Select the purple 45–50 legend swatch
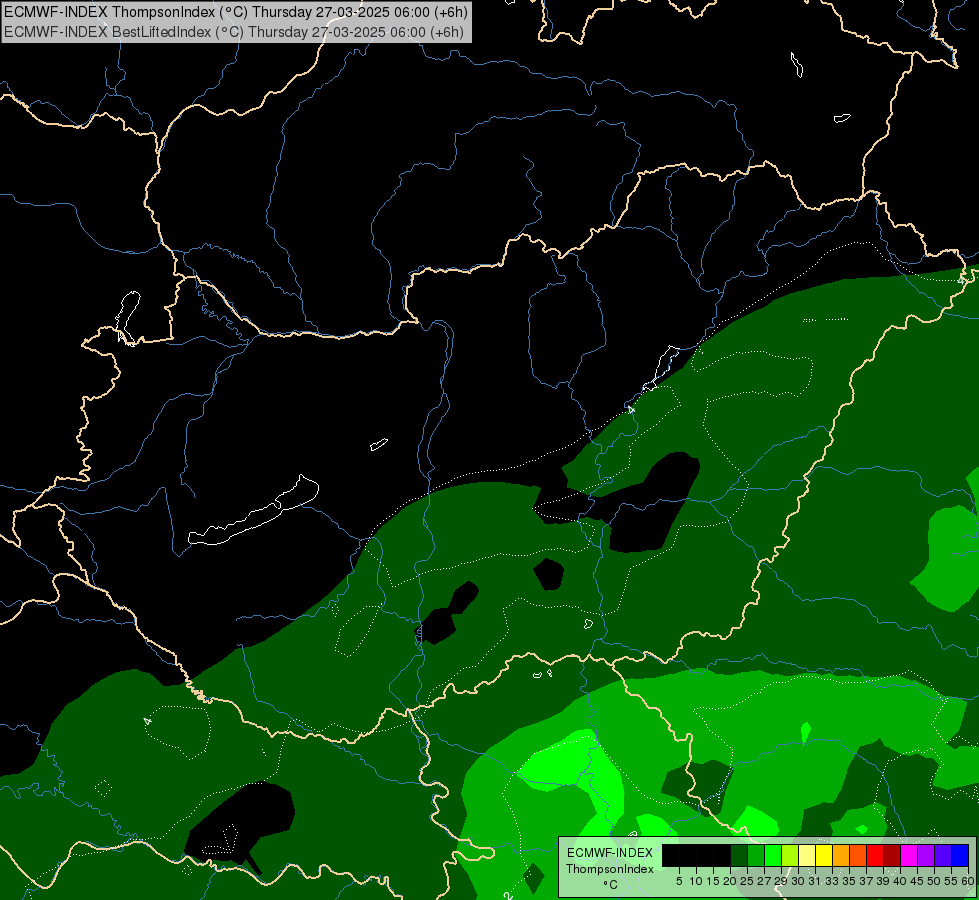 coord(926,855)
